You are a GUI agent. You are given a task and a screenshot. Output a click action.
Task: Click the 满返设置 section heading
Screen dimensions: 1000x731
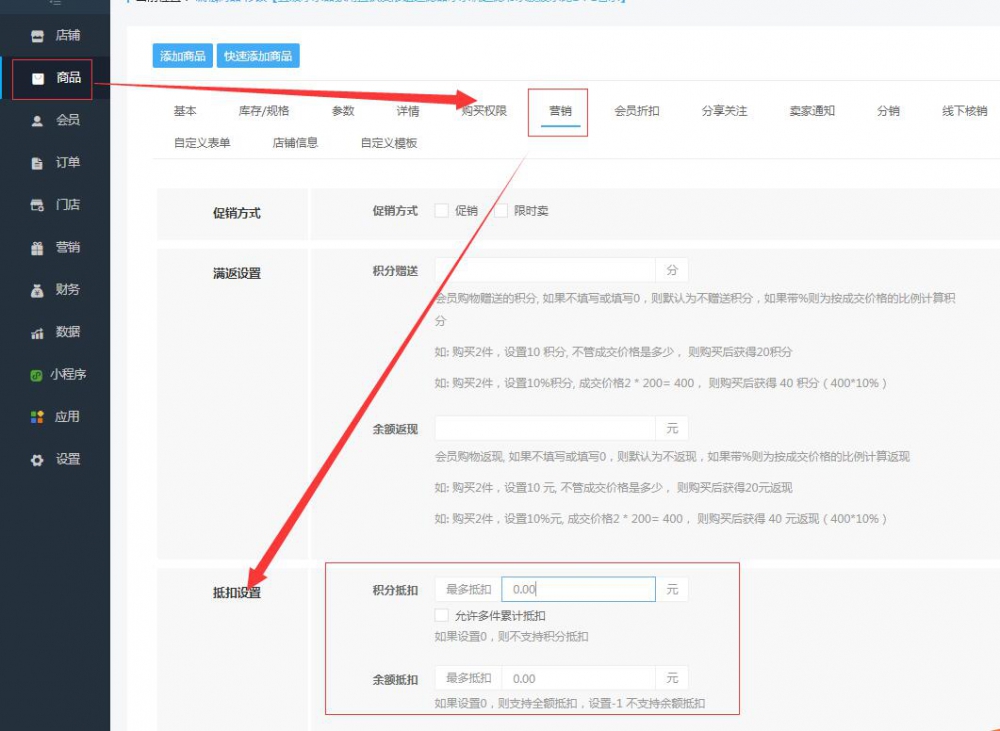[237, 274]
